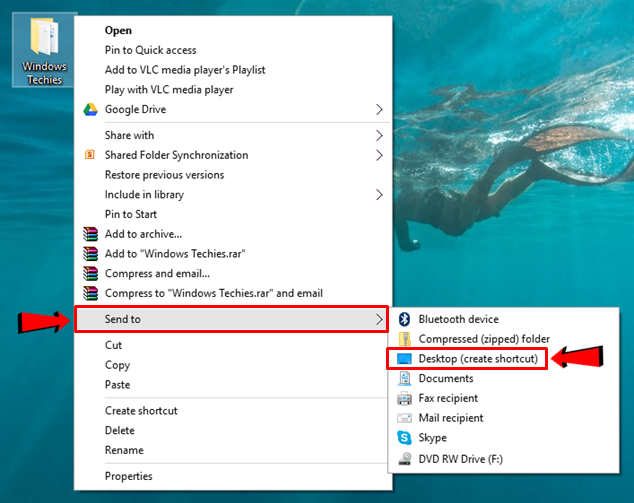
Task: Click the WinRAR icon beside Add to archive
Action: pos(90,234)
